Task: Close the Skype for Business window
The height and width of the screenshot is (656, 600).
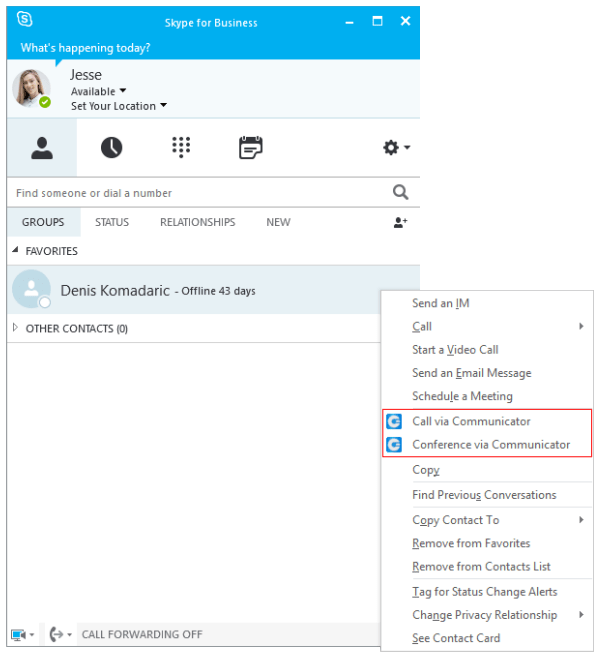Action: 405,21
